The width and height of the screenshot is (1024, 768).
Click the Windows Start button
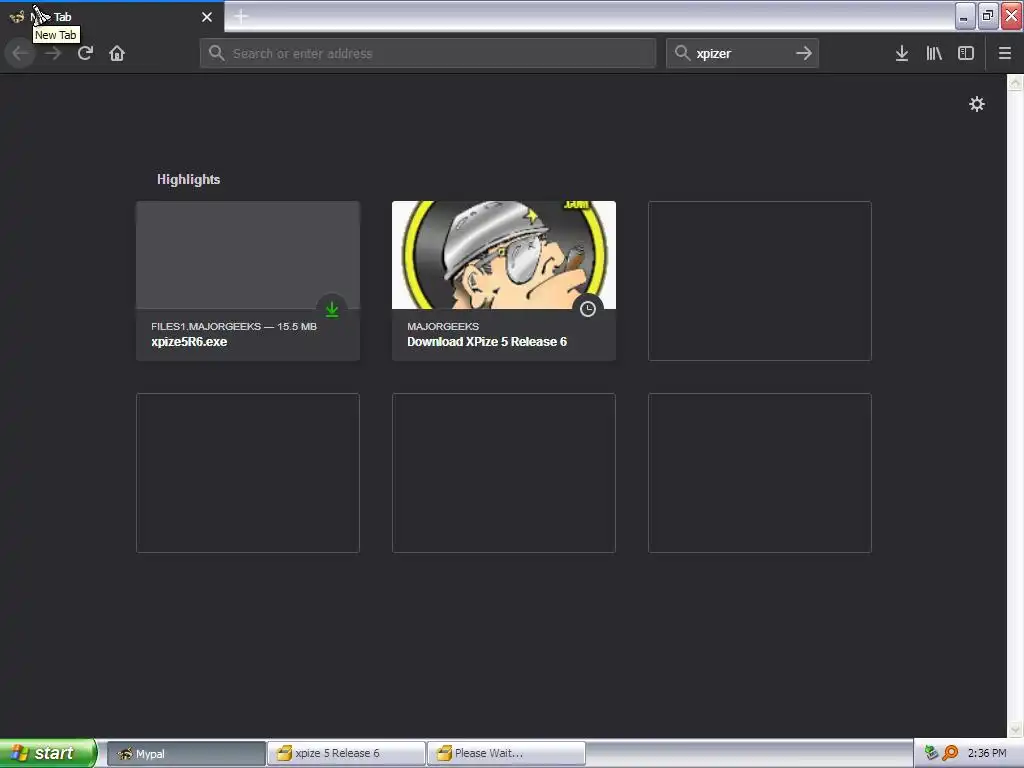[48, 753]
